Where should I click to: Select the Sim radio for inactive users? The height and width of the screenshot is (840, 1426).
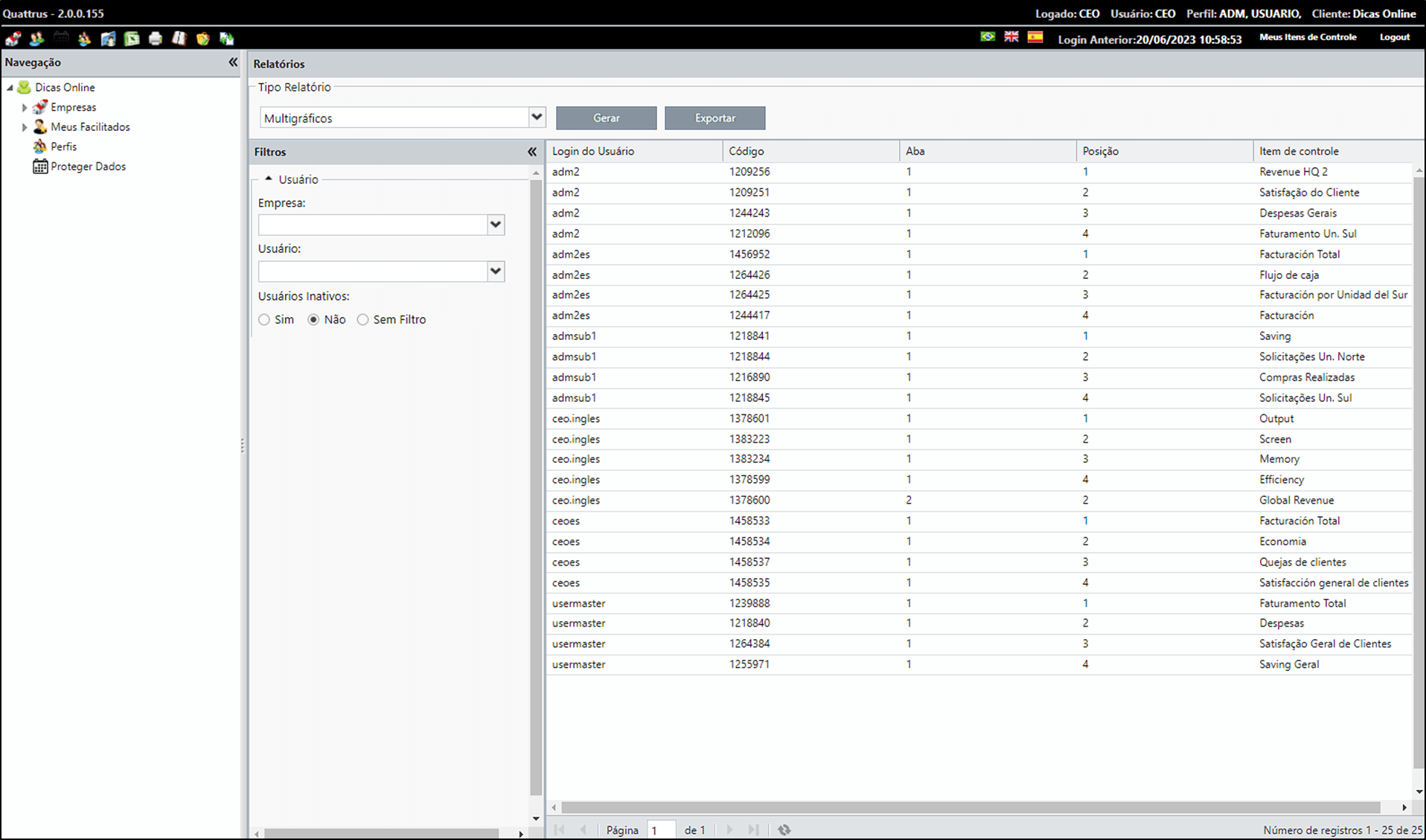[x=264, y=320]
